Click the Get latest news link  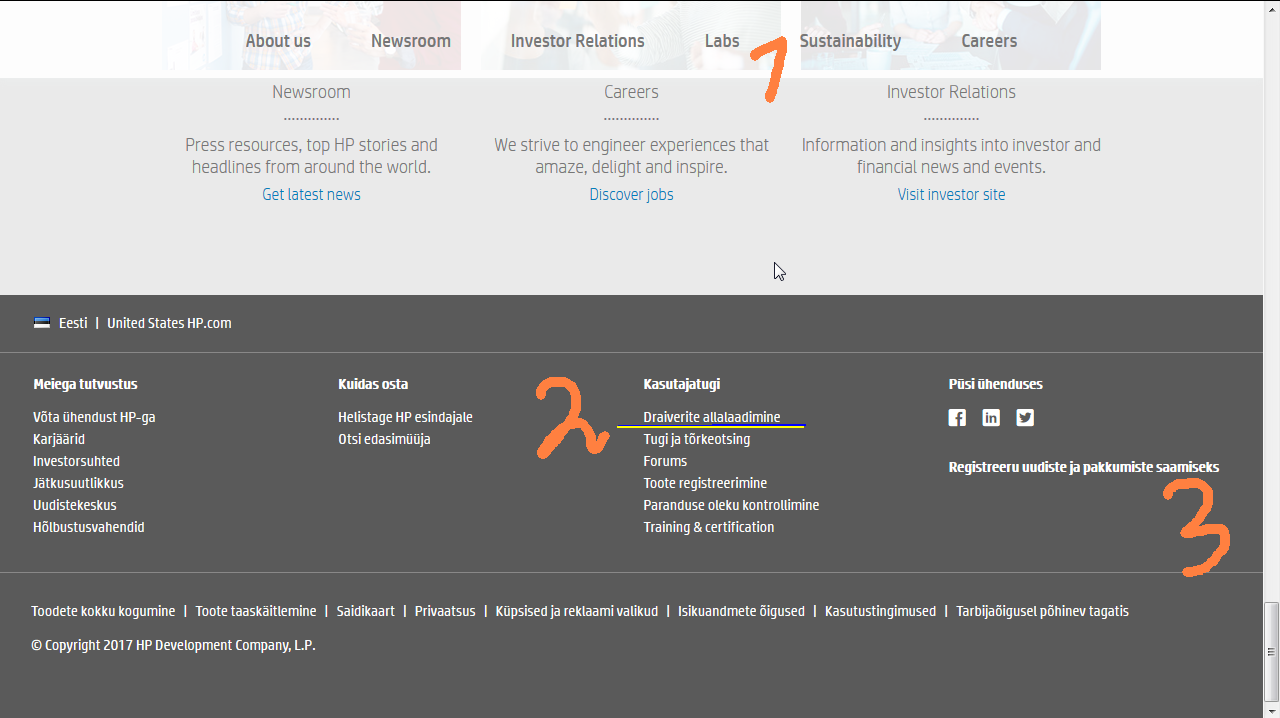point(311,194)
